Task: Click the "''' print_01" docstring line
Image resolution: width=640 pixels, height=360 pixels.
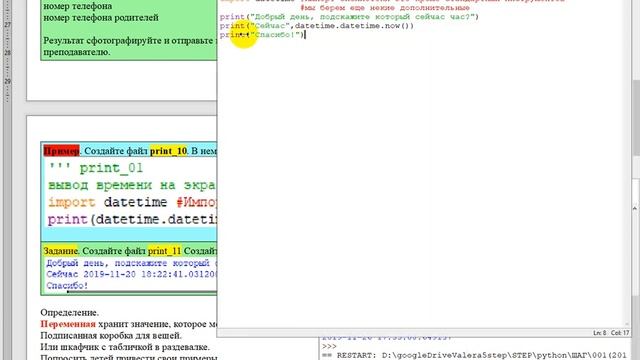Action: coord(96,168)
